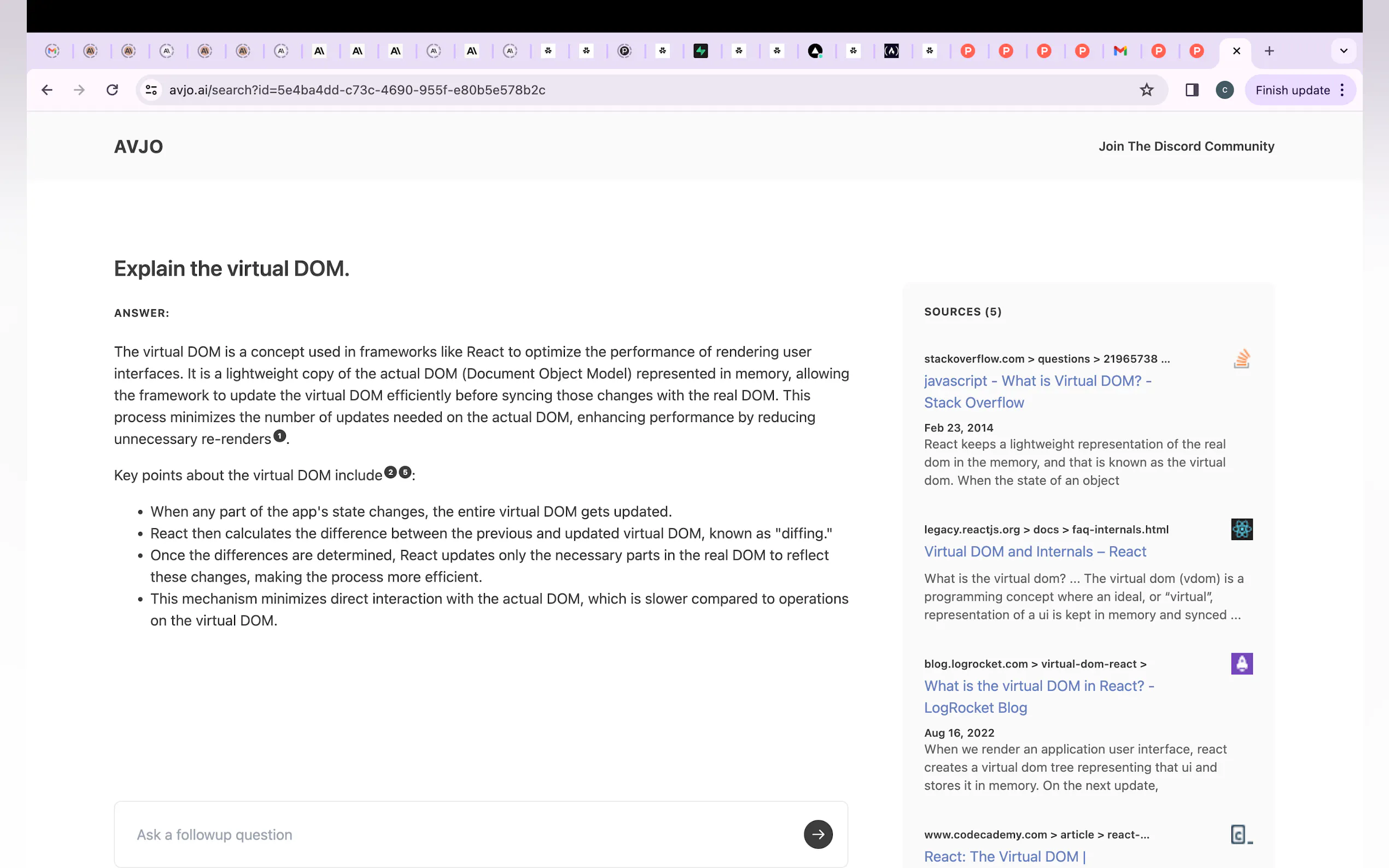Switch to the first Gmail tab

pos(53,51)
